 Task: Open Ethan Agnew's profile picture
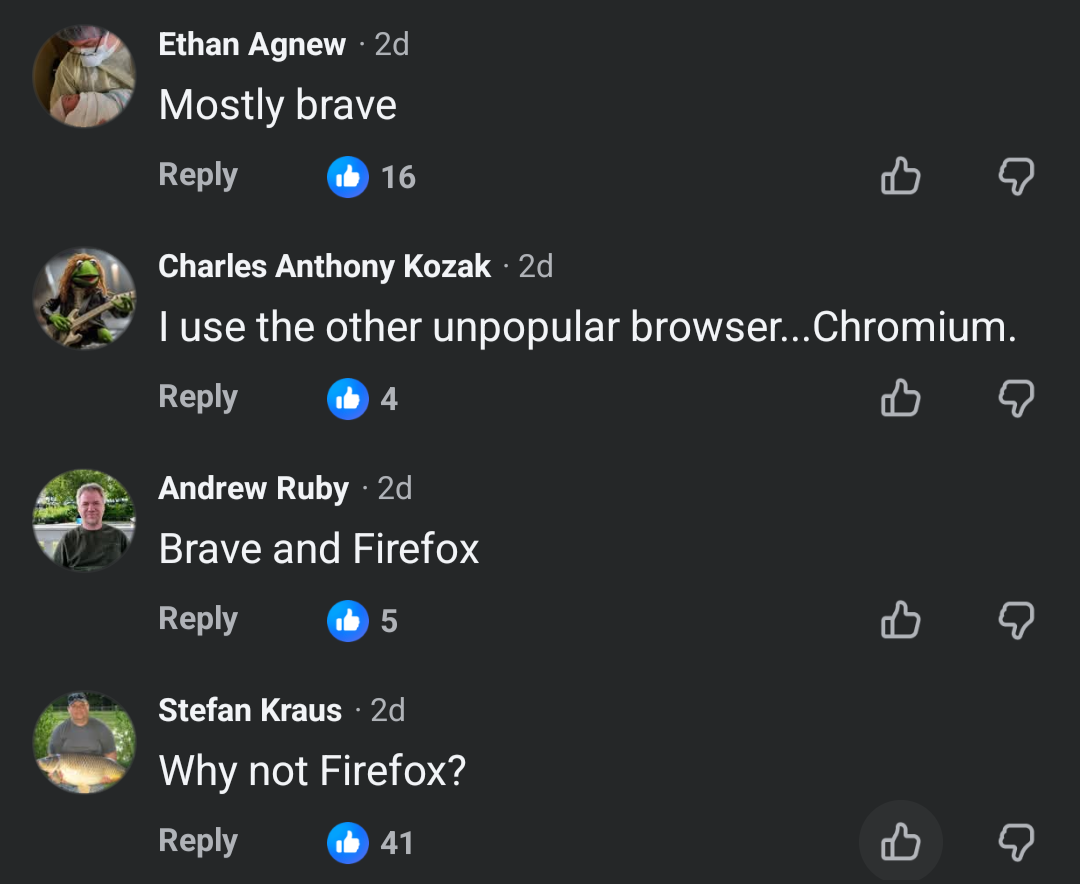point(84,76)
